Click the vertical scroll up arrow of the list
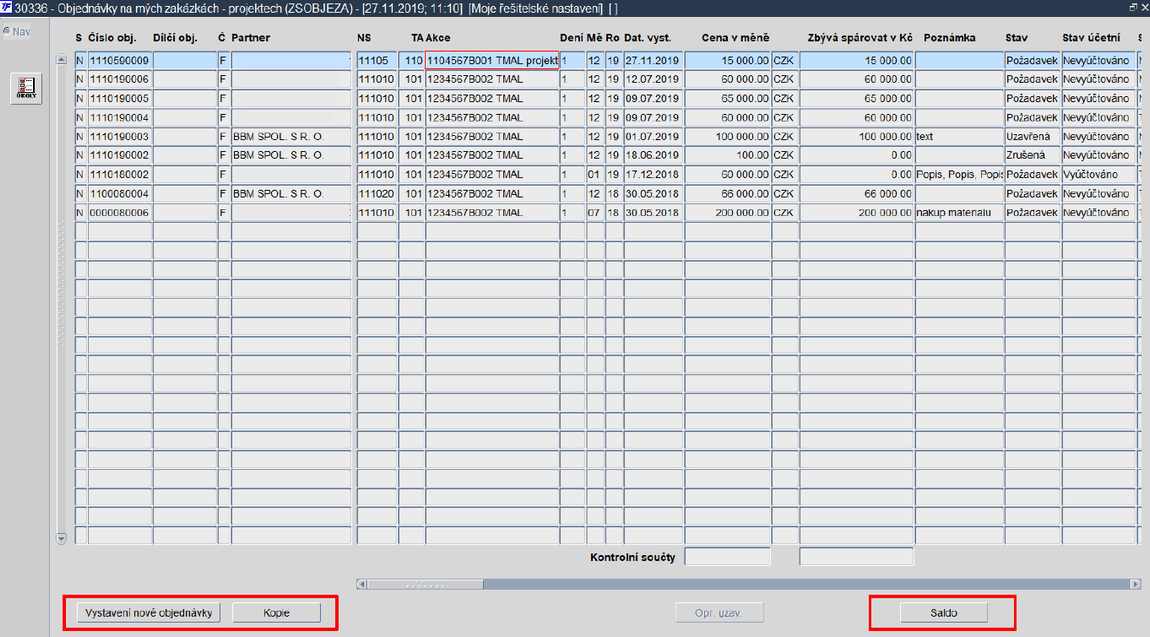This screenshot has width=1150, height=637. pos(62,59)
